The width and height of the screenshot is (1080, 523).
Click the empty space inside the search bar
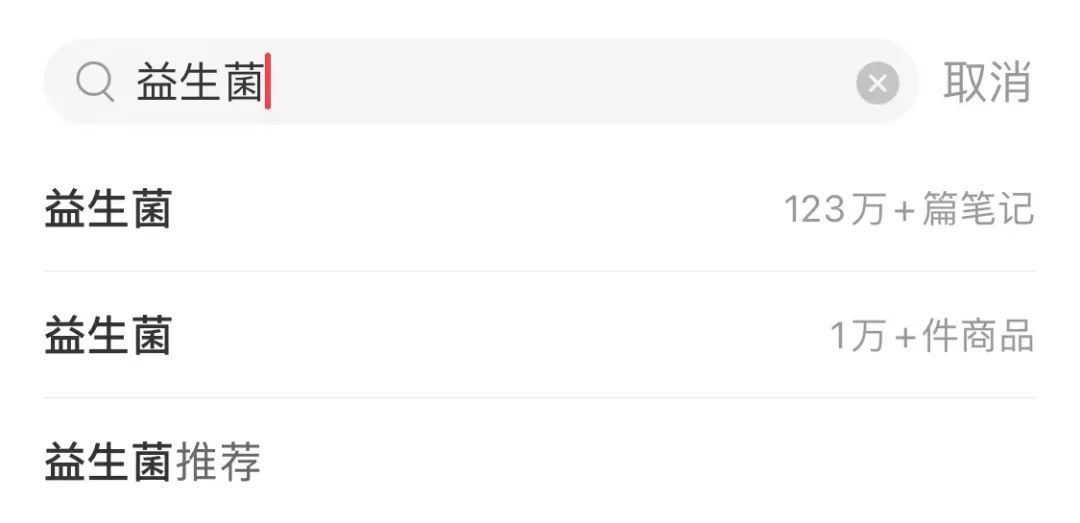click(x=560, y=84)
